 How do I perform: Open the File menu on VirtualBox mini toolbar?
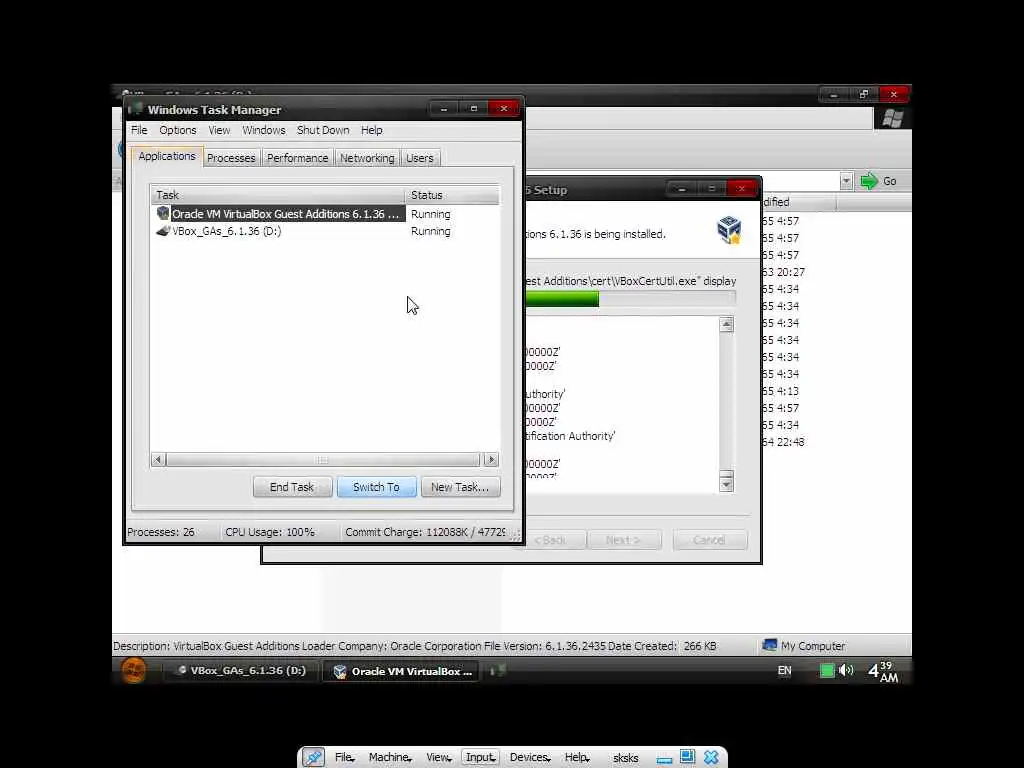[344, 758]
